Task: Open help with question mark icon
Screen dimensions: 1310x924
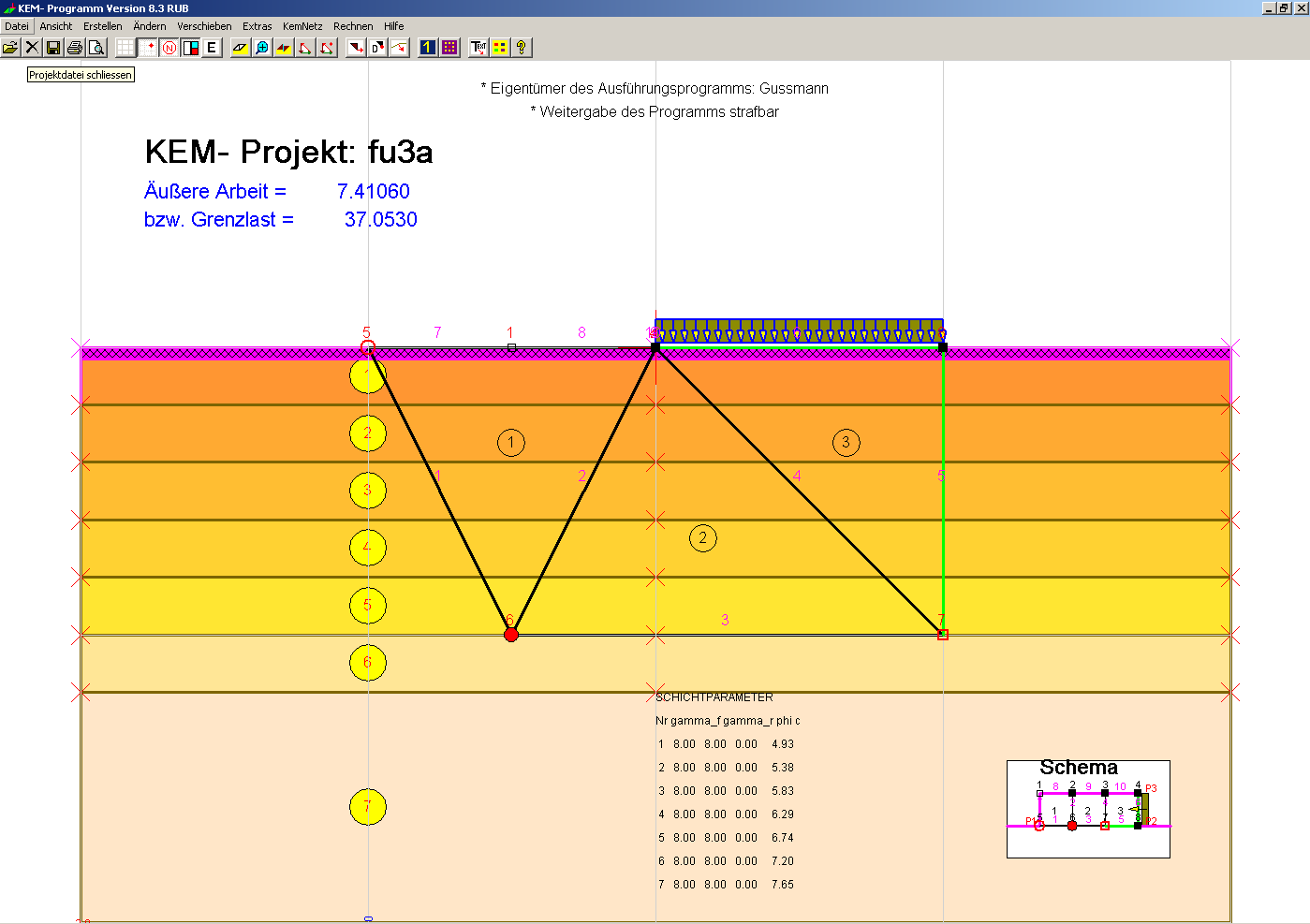Action: 522,47
